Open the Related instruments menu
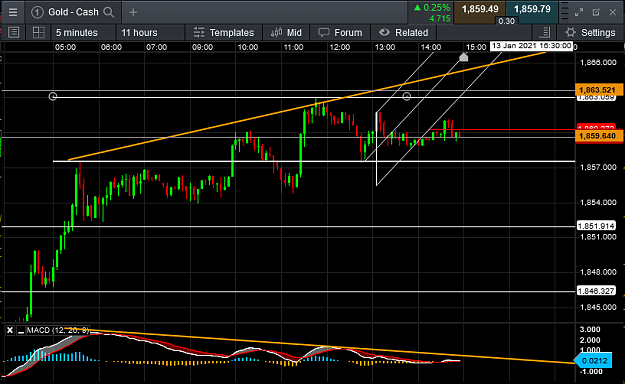 coord(403,33)
